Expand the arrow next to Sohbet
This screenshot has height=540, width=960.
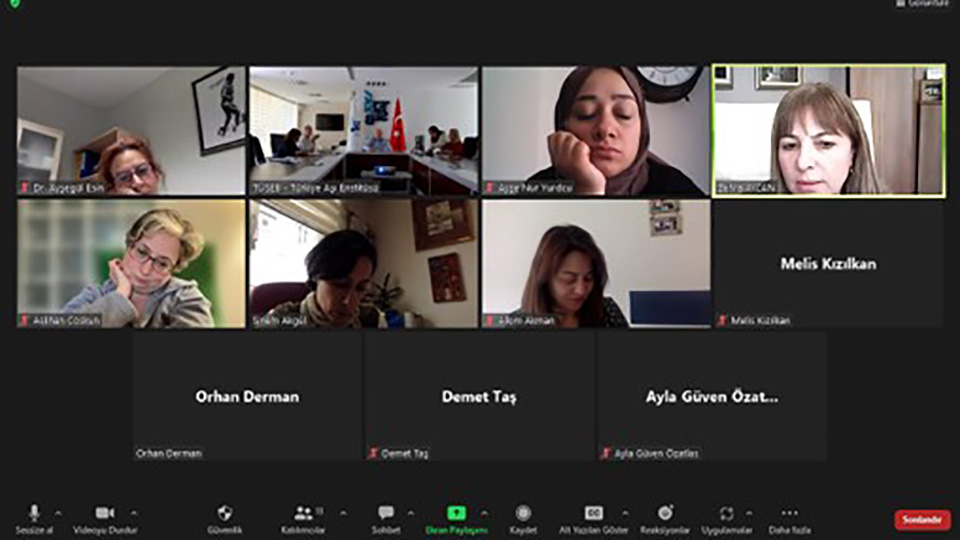pos(410,513)
